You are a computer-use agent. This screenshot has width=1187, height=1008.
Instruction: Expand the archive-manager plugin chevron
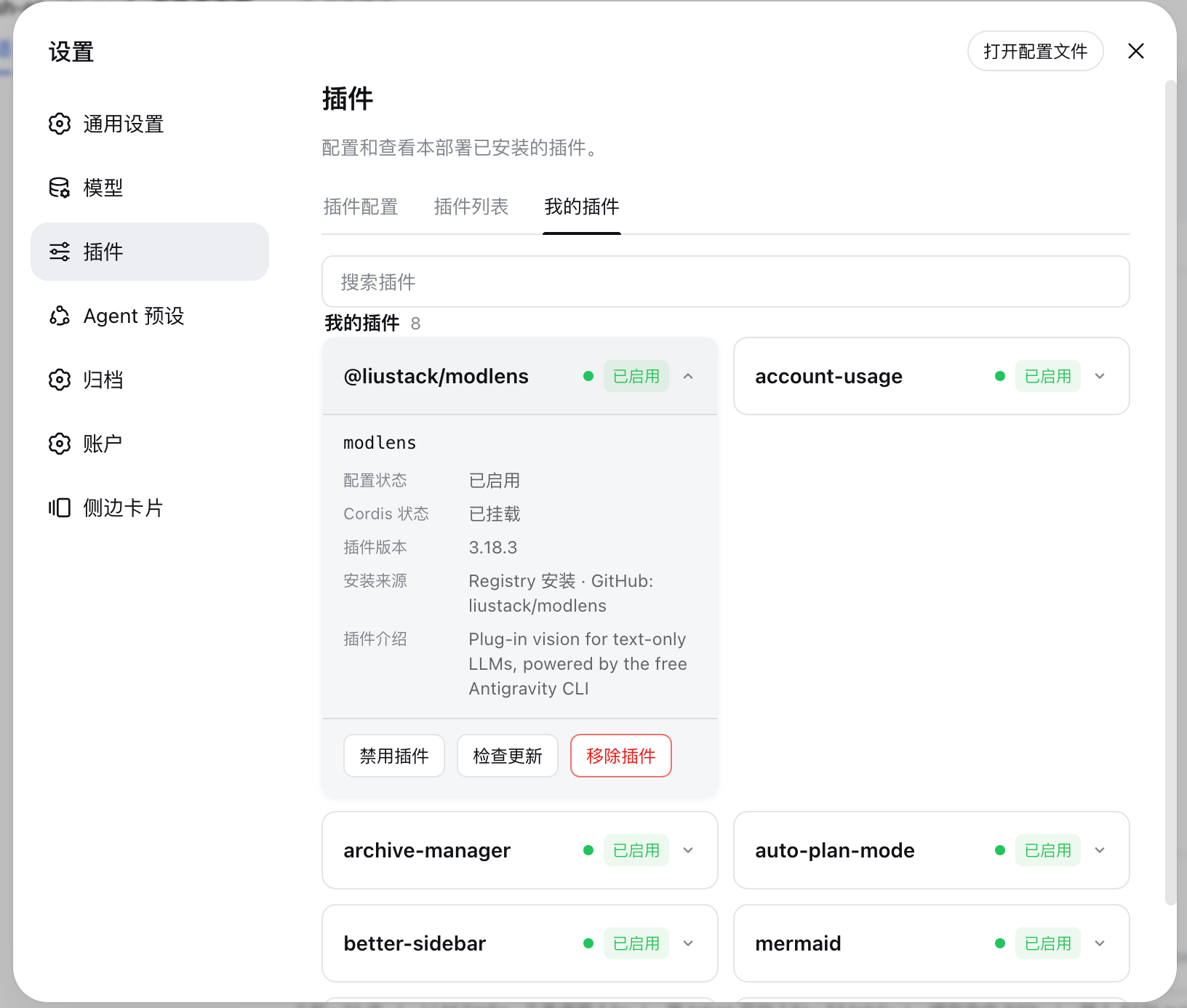(688, 850)
